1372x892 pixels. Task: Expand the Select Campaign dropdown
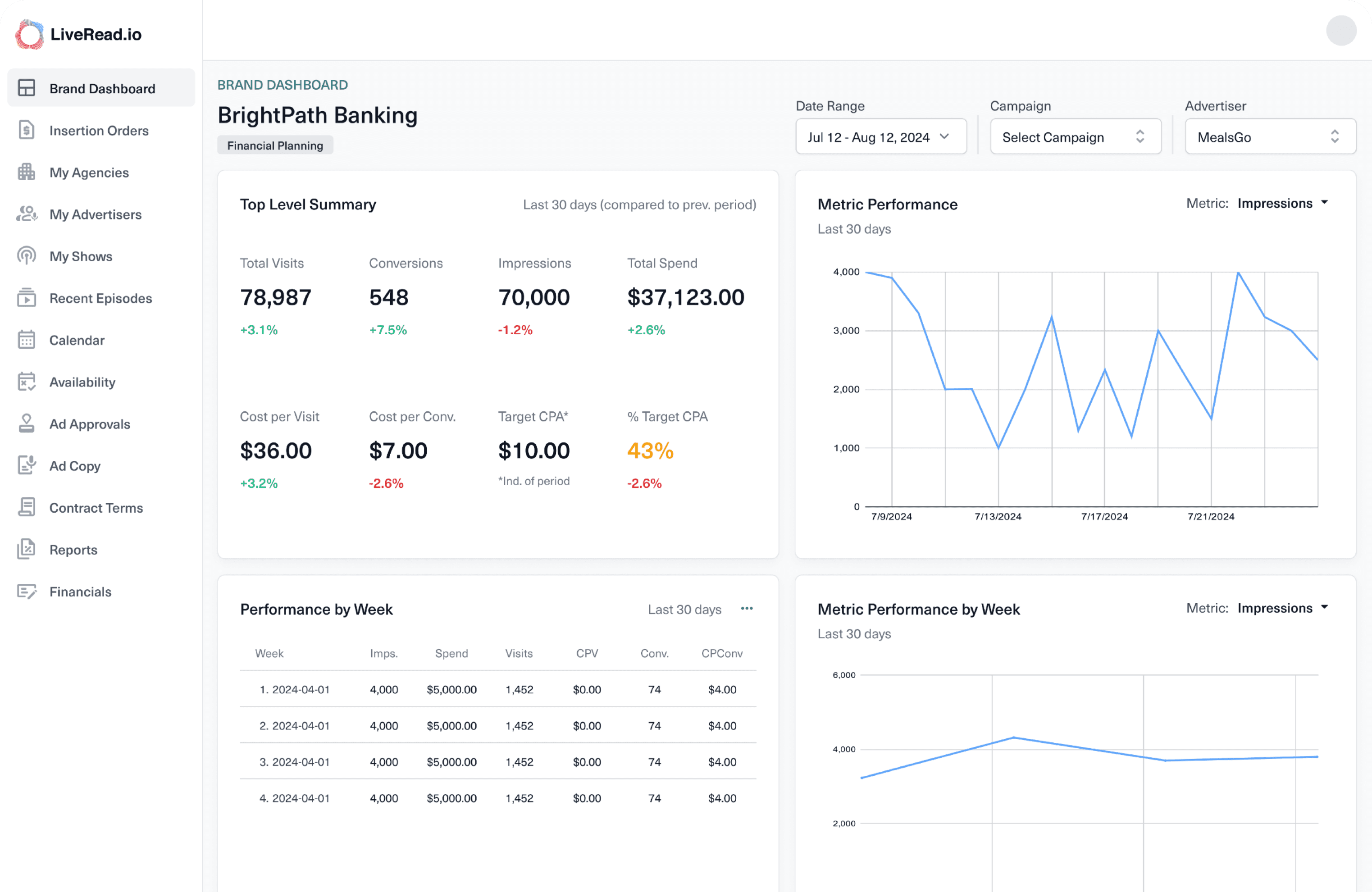(x=1075, y=137)
